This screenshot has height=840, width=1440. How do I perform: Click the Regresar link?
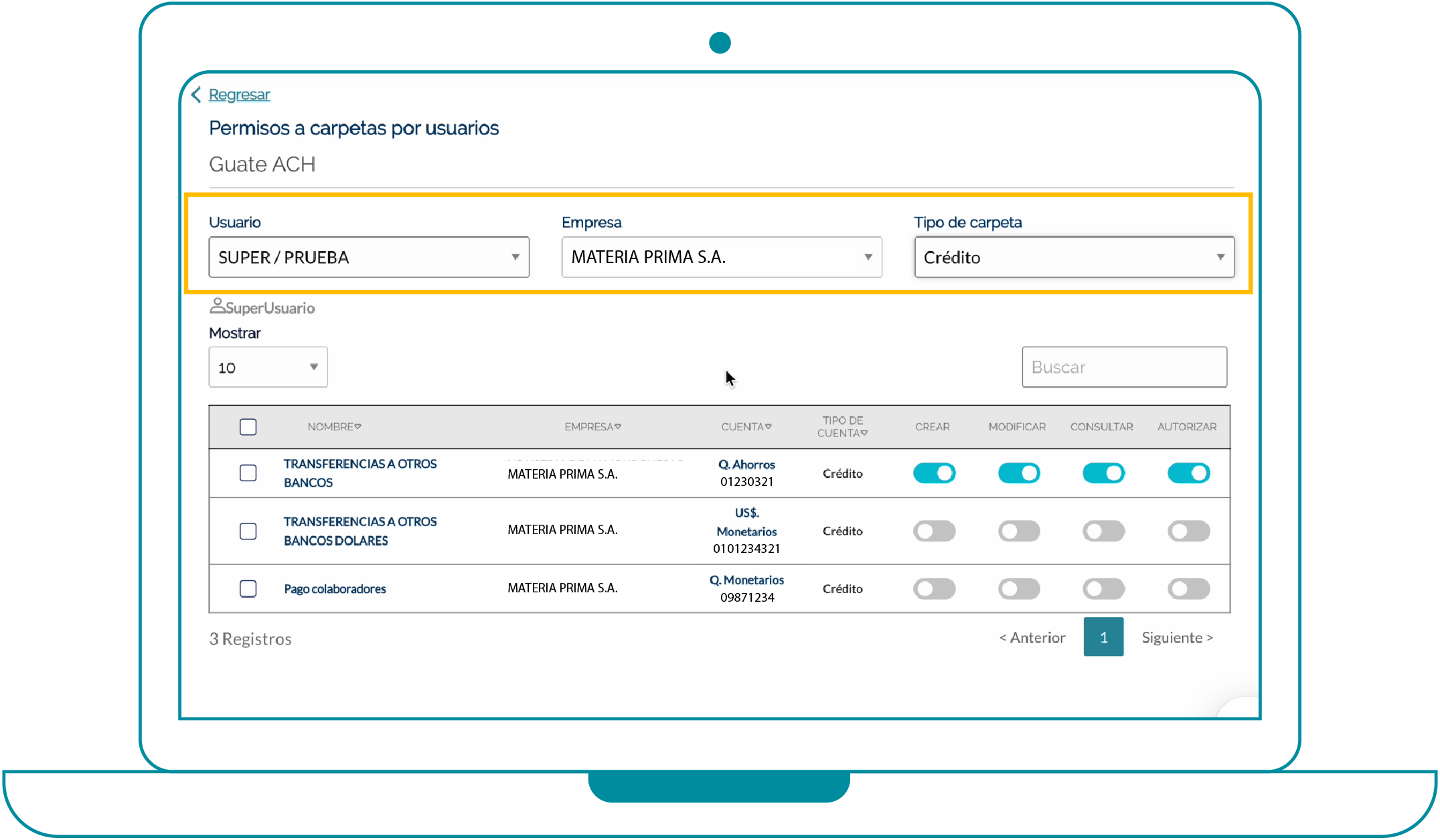[x=239, y=95]
